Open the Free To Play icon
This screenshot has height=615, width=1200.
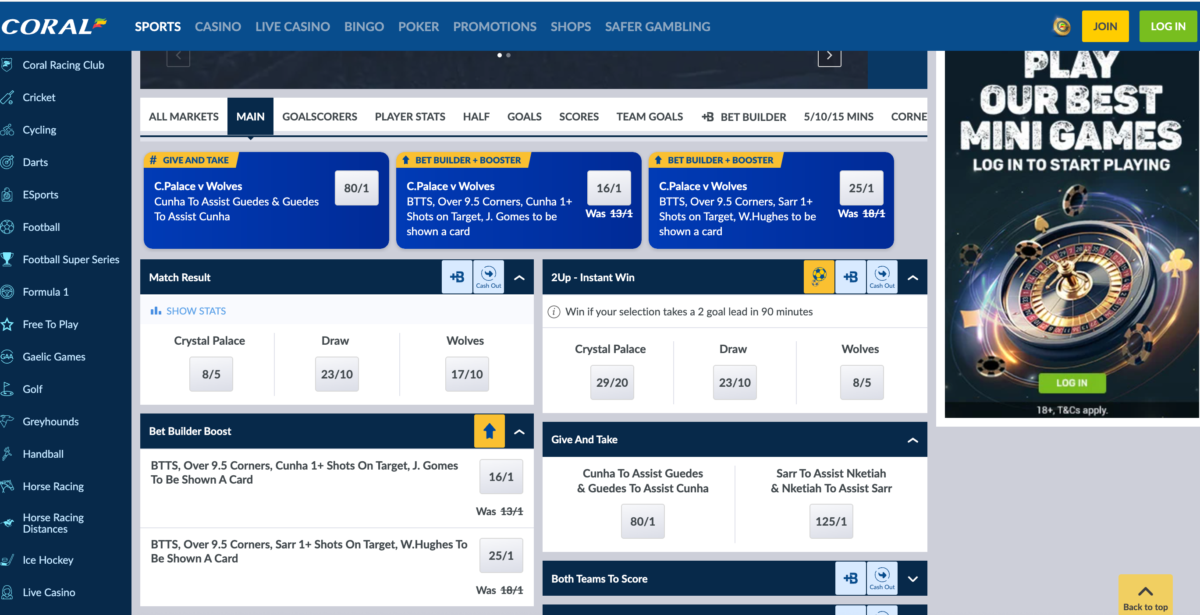click(8, 324)
